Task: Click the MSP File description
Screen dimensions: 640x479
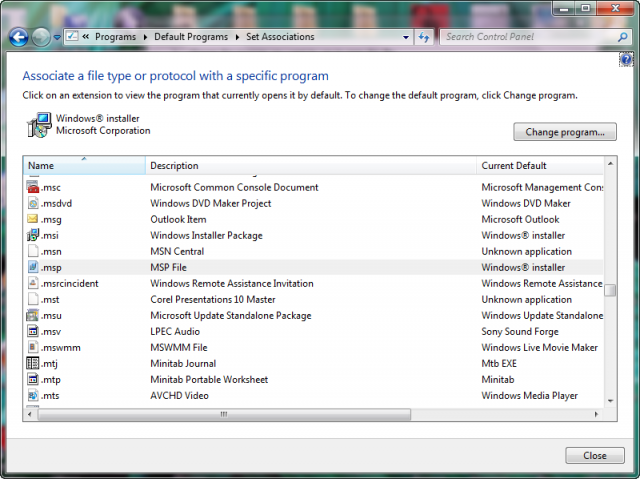Action: tap(169, 267)
